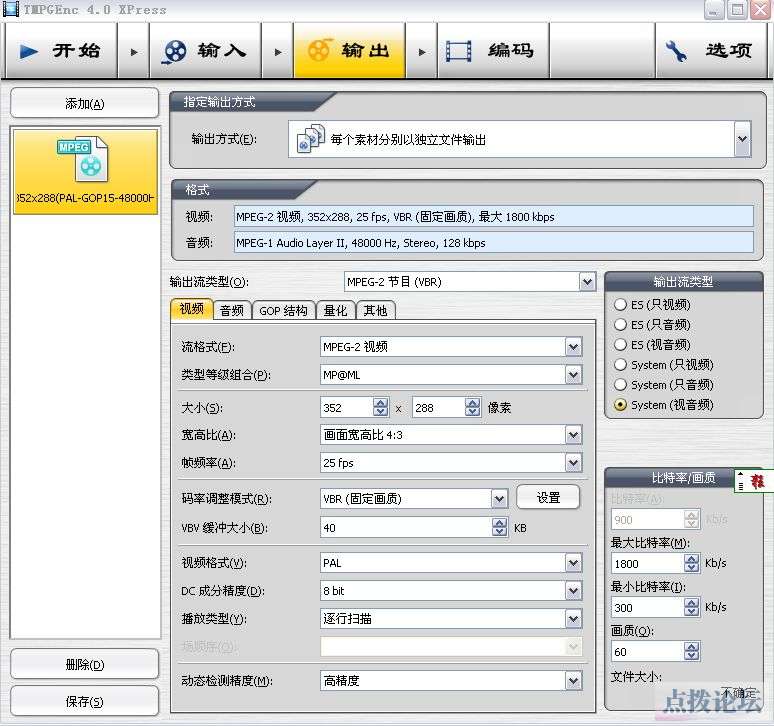Click the TMPGEnc app icon in title bar

tap(11, 9)
